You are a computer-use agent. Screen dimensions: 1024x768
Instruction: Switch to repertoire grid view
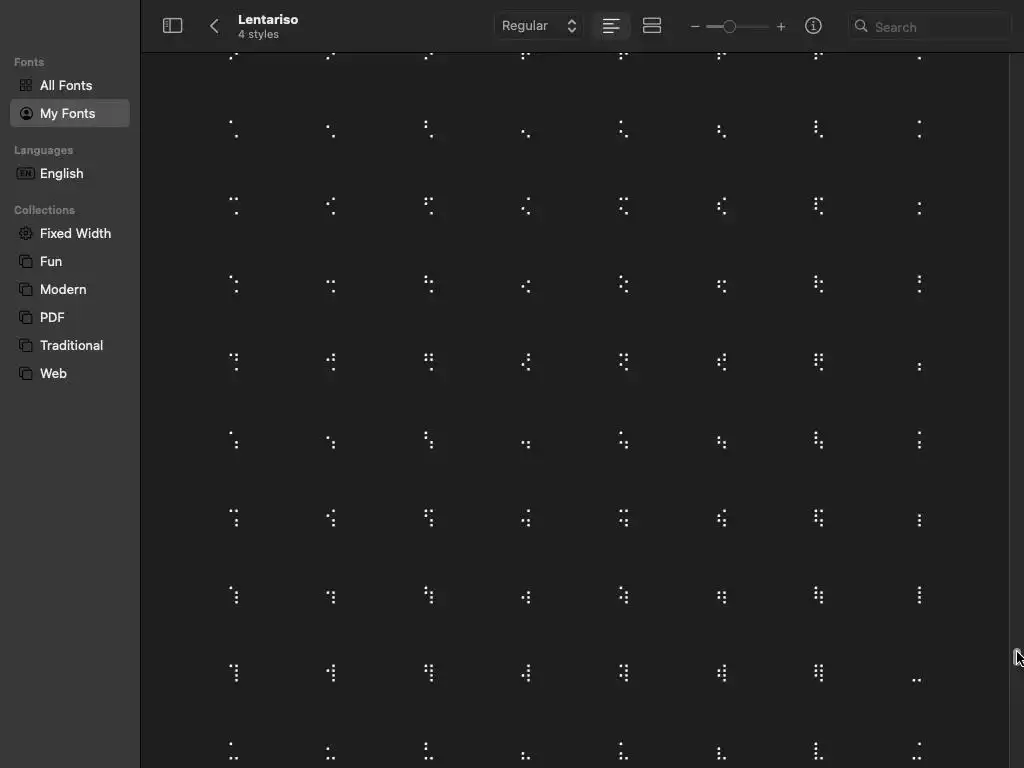652,26
